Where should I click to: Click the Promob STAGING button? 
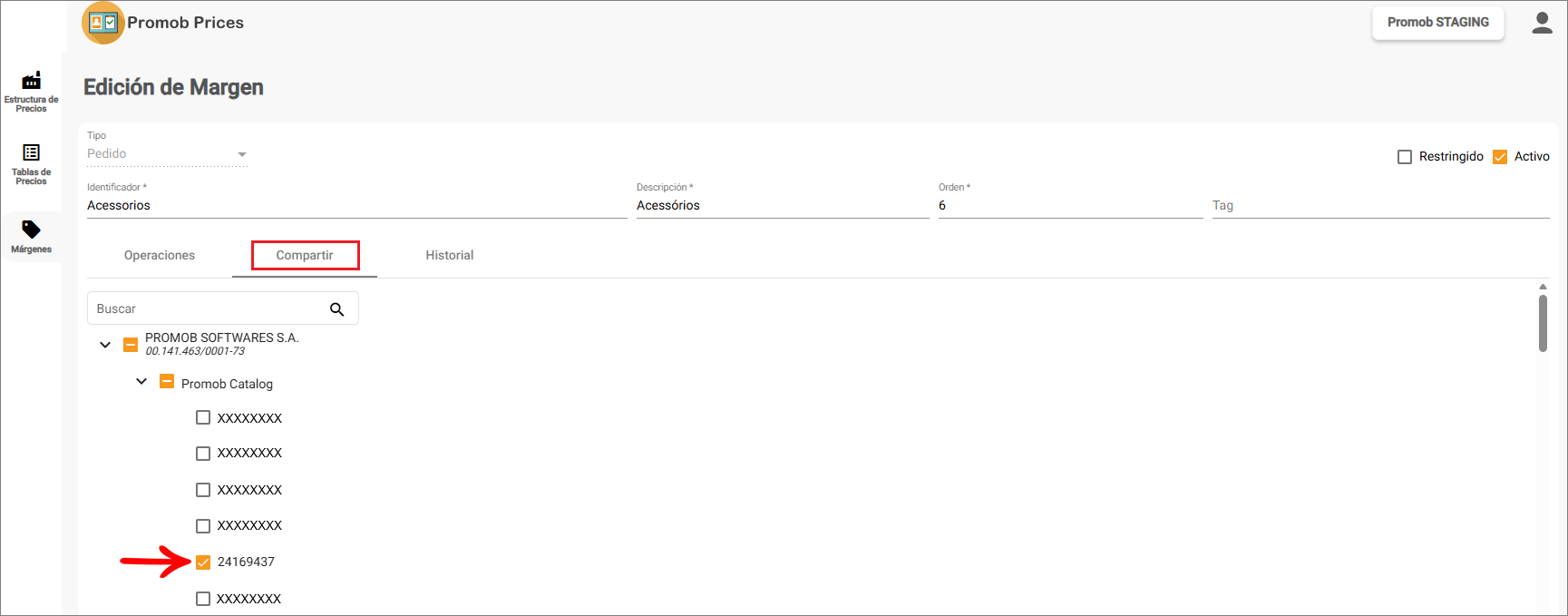pyautogui.click(x=1438, y=23)
